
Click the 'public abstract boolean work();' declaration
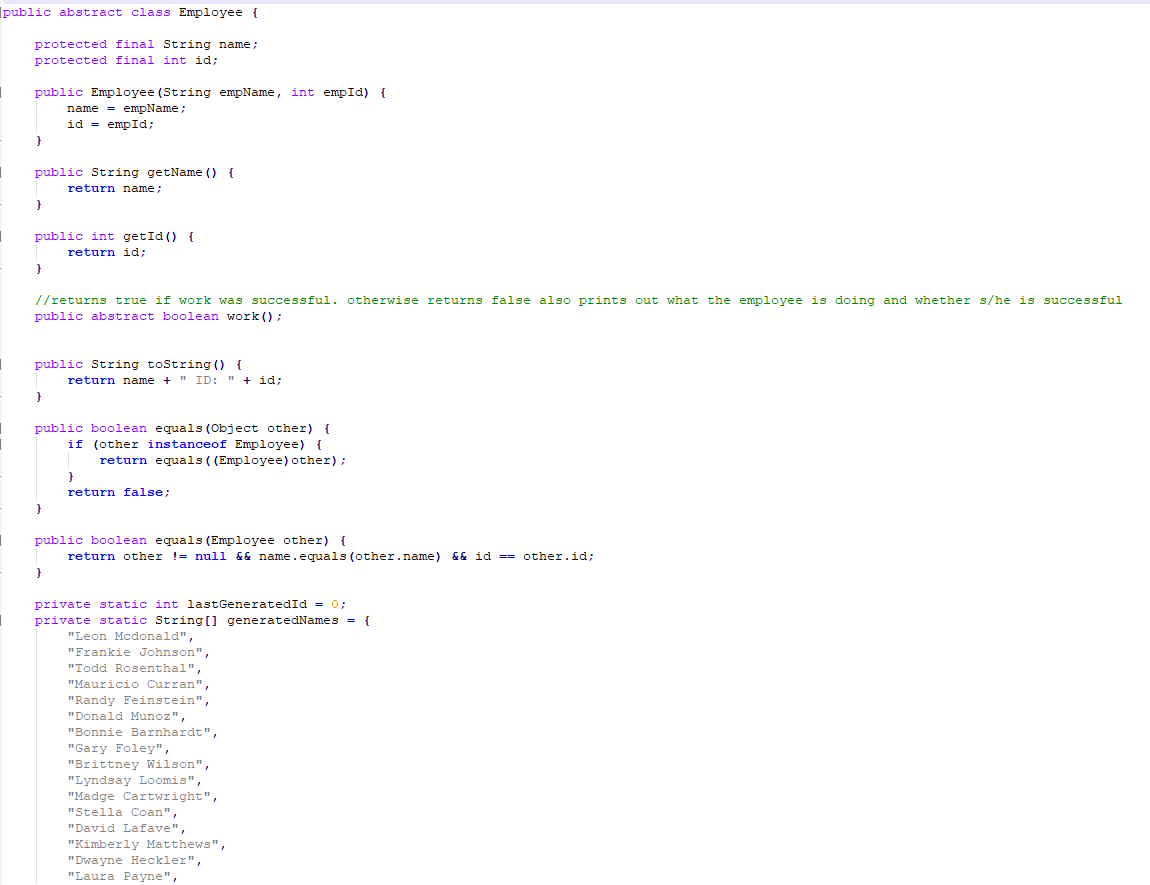tap(158, 317)
